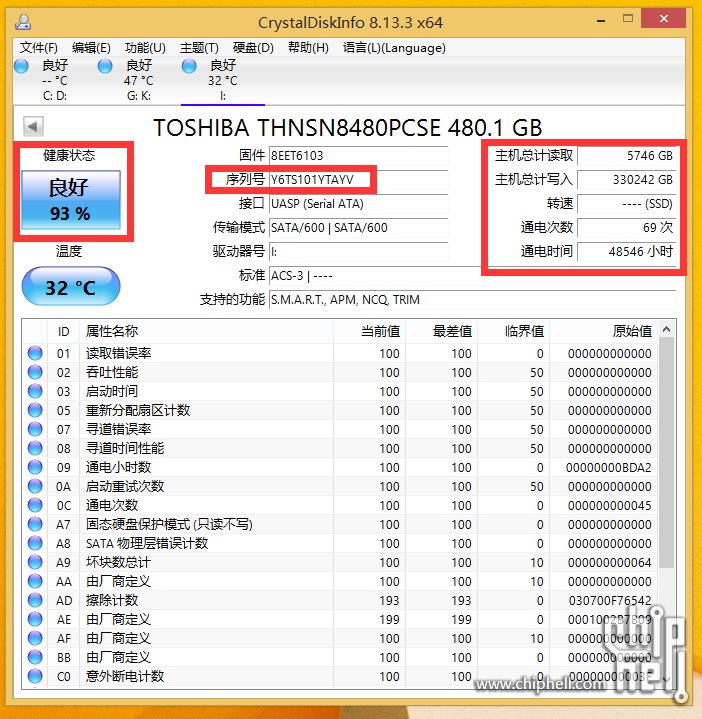Go to previous disk with left arrow
Image resolution: width=702 pixels, height=719 pixels.
pos(33,127)
